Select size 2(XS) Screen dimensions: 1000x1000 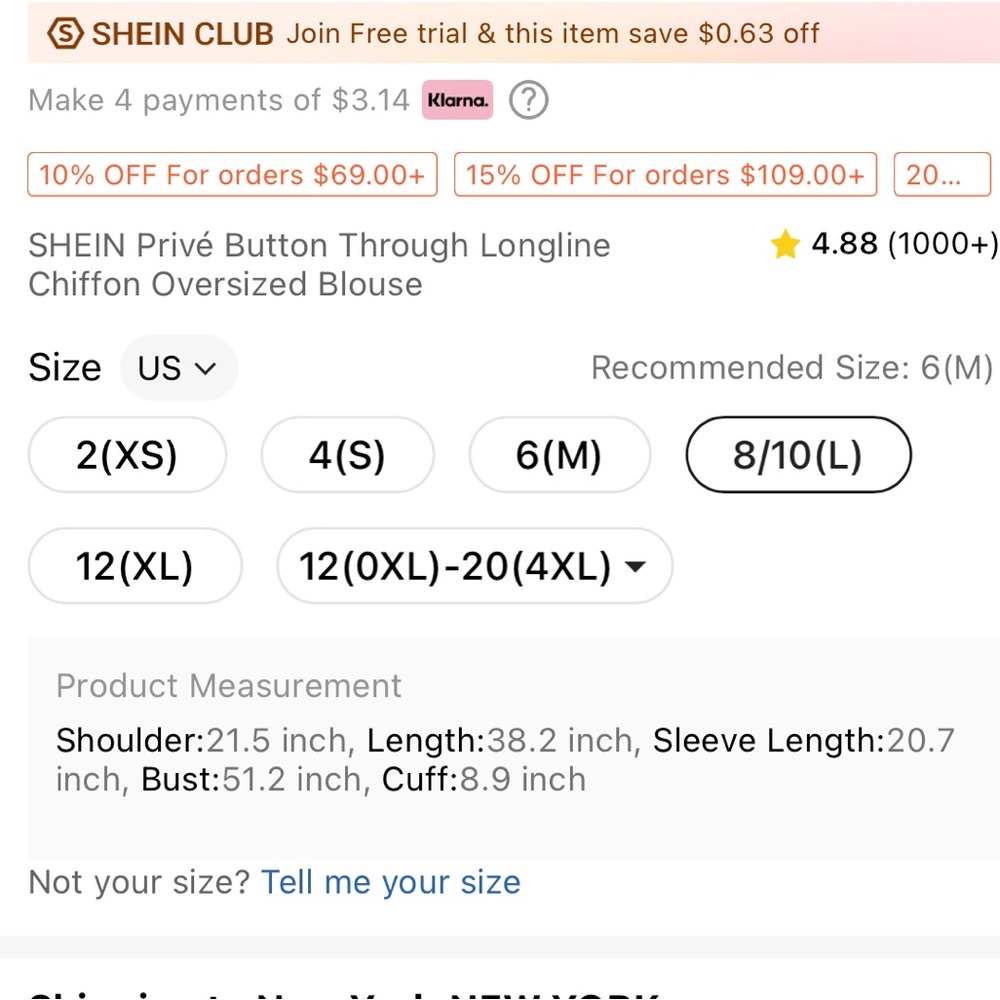coord(127,456)
